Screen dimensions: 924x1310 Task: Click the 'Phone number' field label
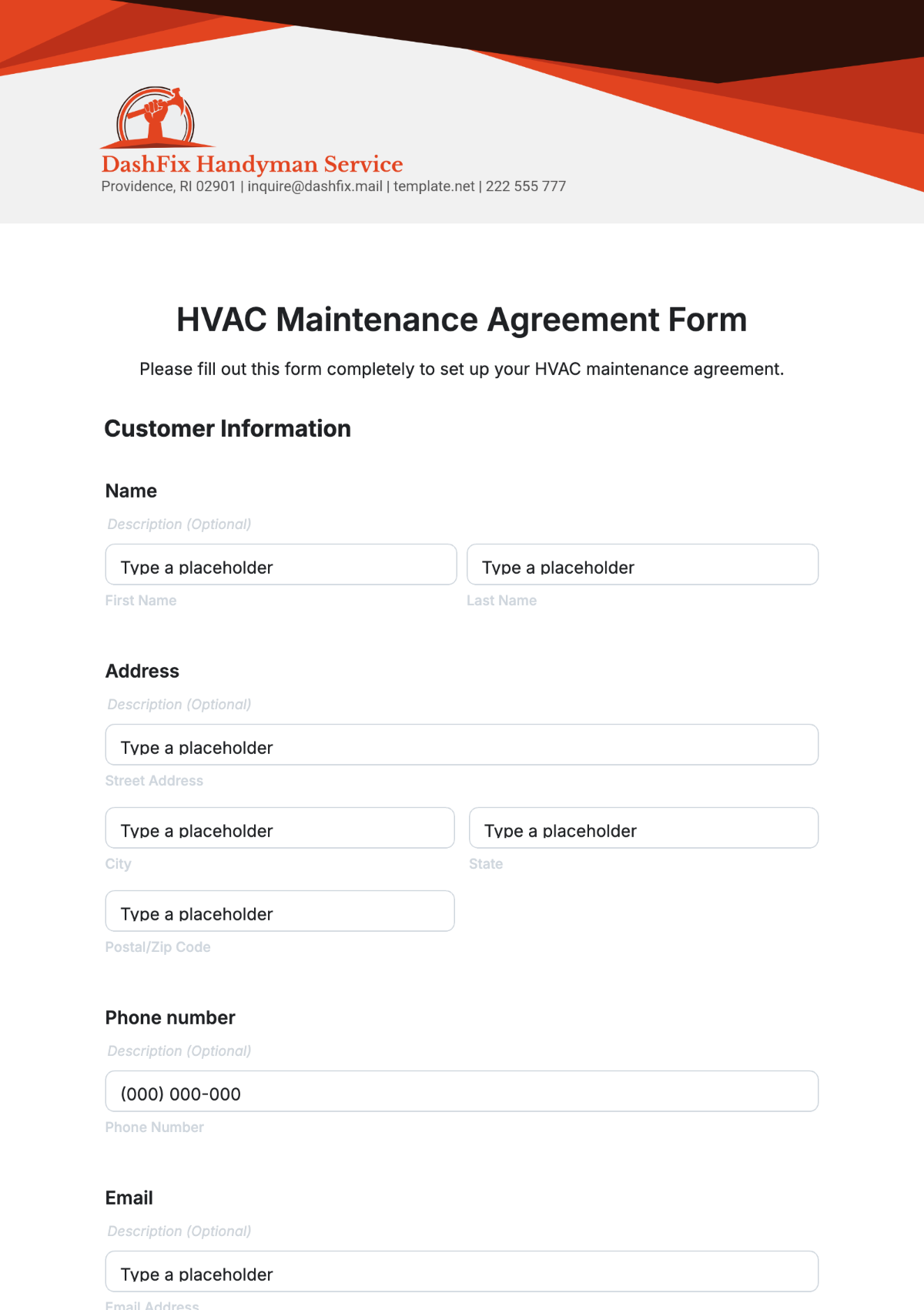tap(170, 1018)
